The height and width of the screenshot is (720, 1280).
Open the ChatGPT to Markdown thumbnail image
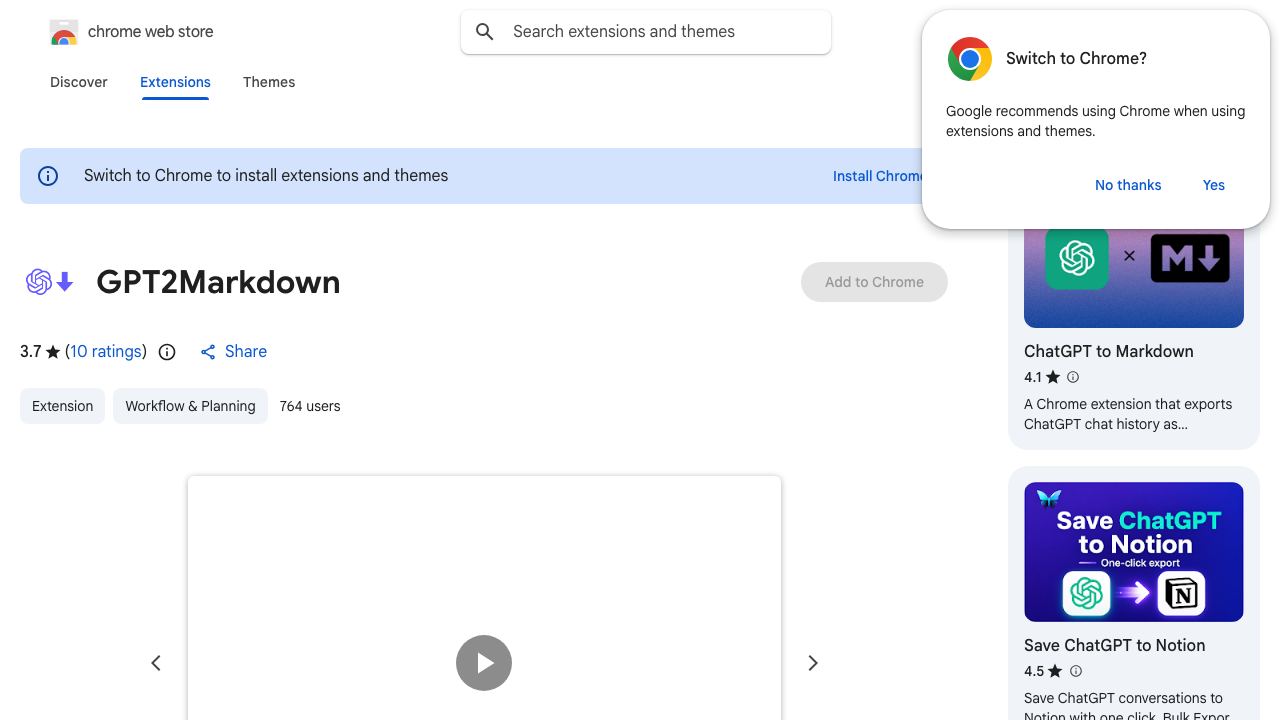(1134, 278)
